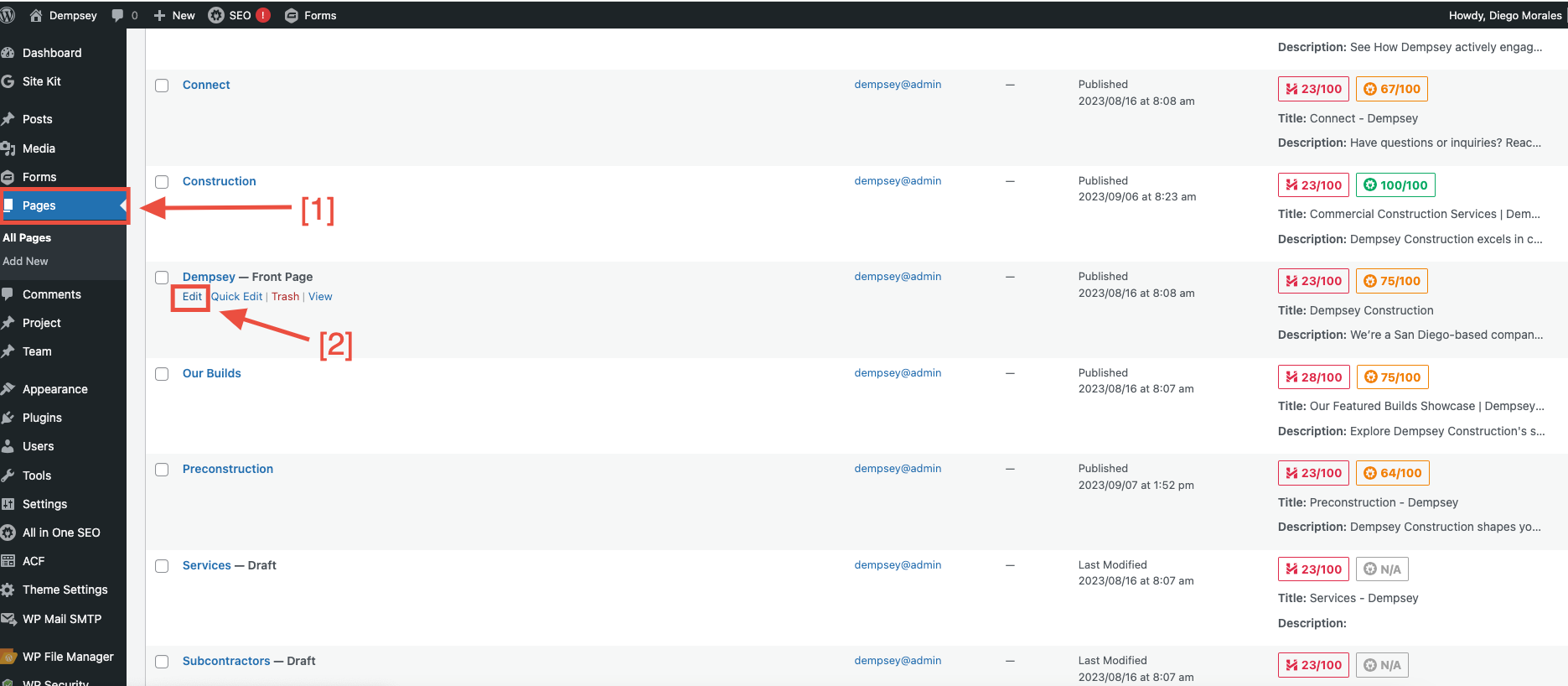Open the Subcontractors draft page title
Viewport: 1568px width, 686px height.
(226, 661)
